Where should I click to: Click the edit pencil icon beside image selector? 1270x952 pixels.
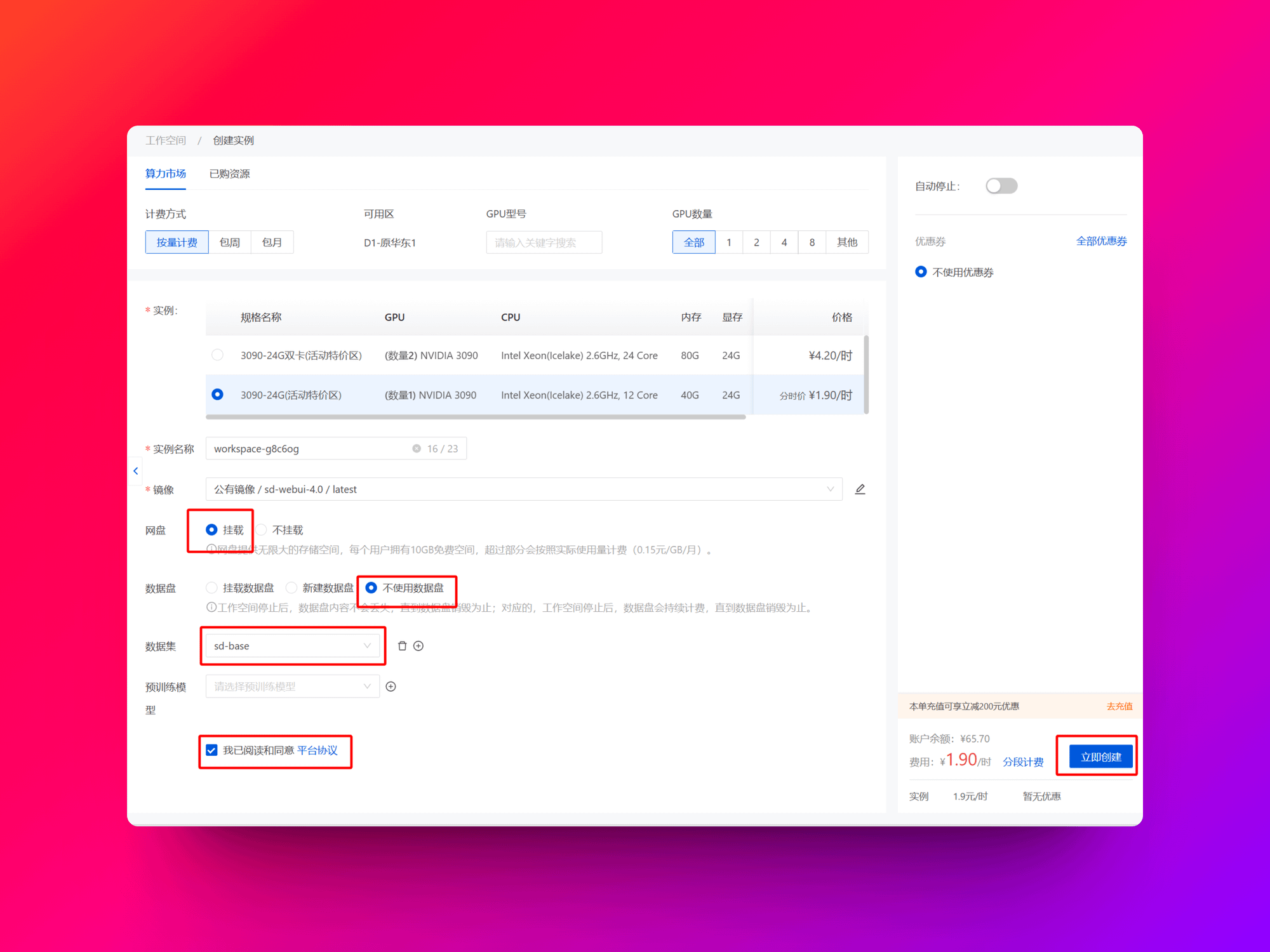point(860,489)
